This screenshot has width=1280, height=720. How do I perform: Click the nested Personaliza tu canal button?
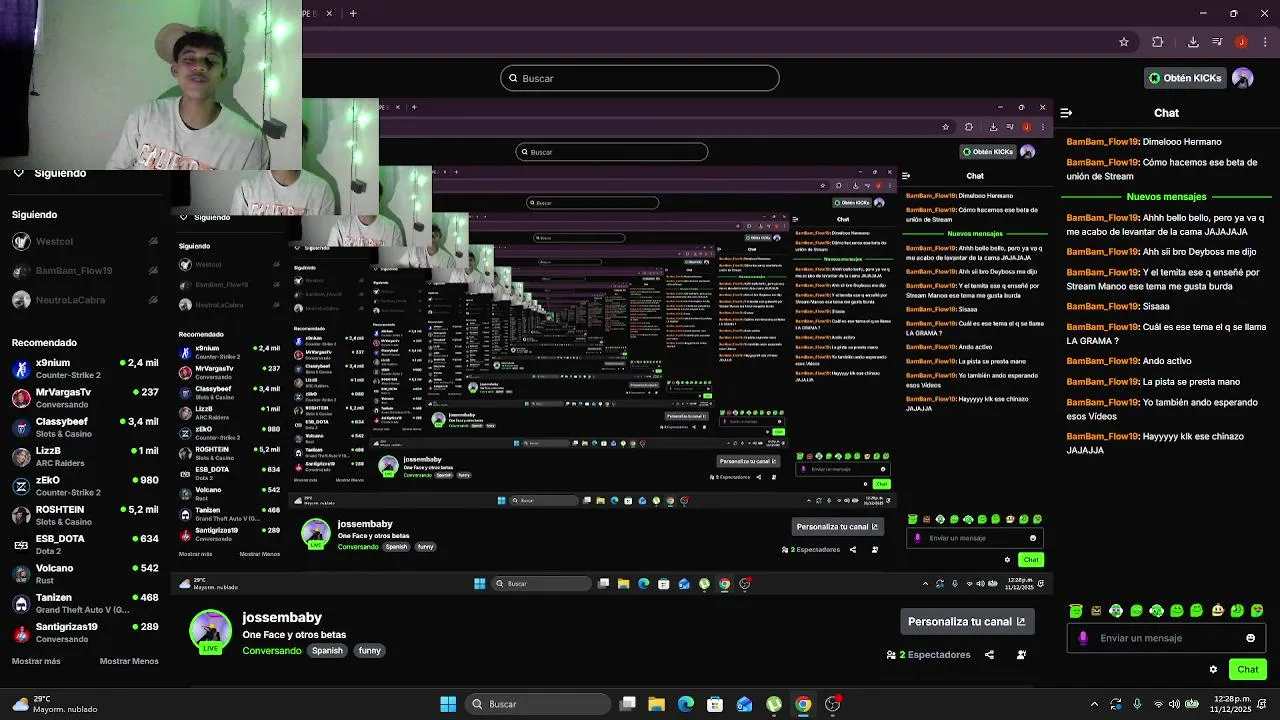837,527
